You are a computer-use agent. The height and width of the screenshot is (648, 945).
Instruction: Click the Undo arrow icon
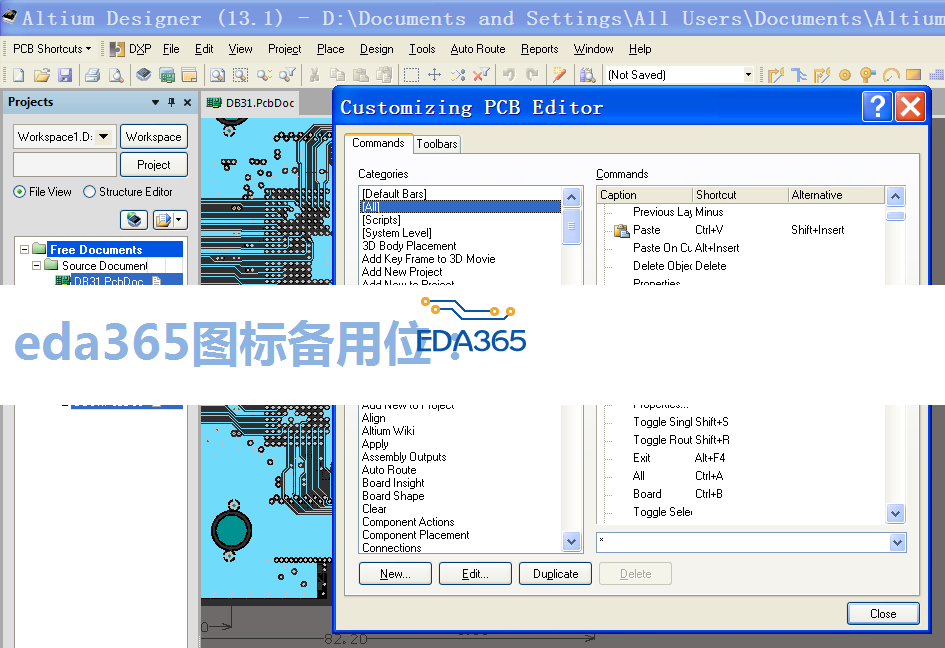(x=509, y=75)
